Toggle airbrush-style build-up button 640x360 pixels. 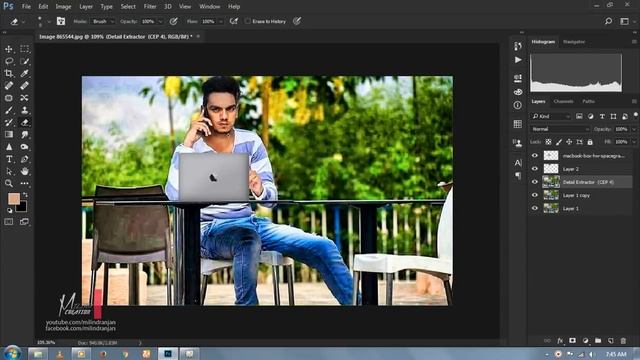tap(234, 21)
